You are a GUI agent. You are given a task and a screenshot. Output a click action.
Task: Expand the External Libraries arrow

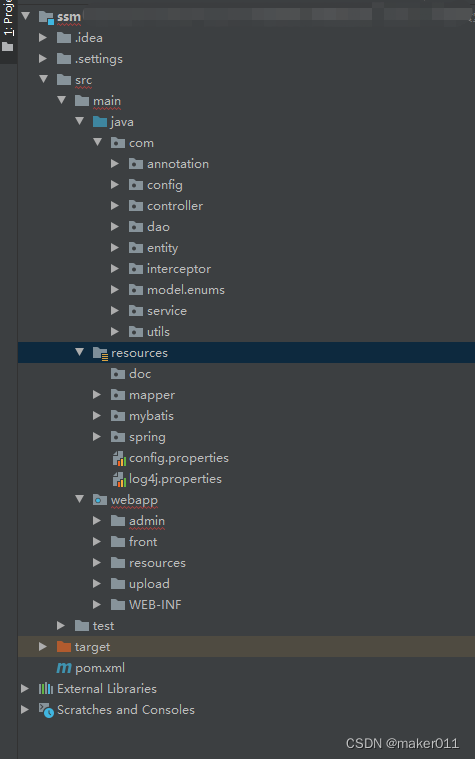[x=25, y=688]
